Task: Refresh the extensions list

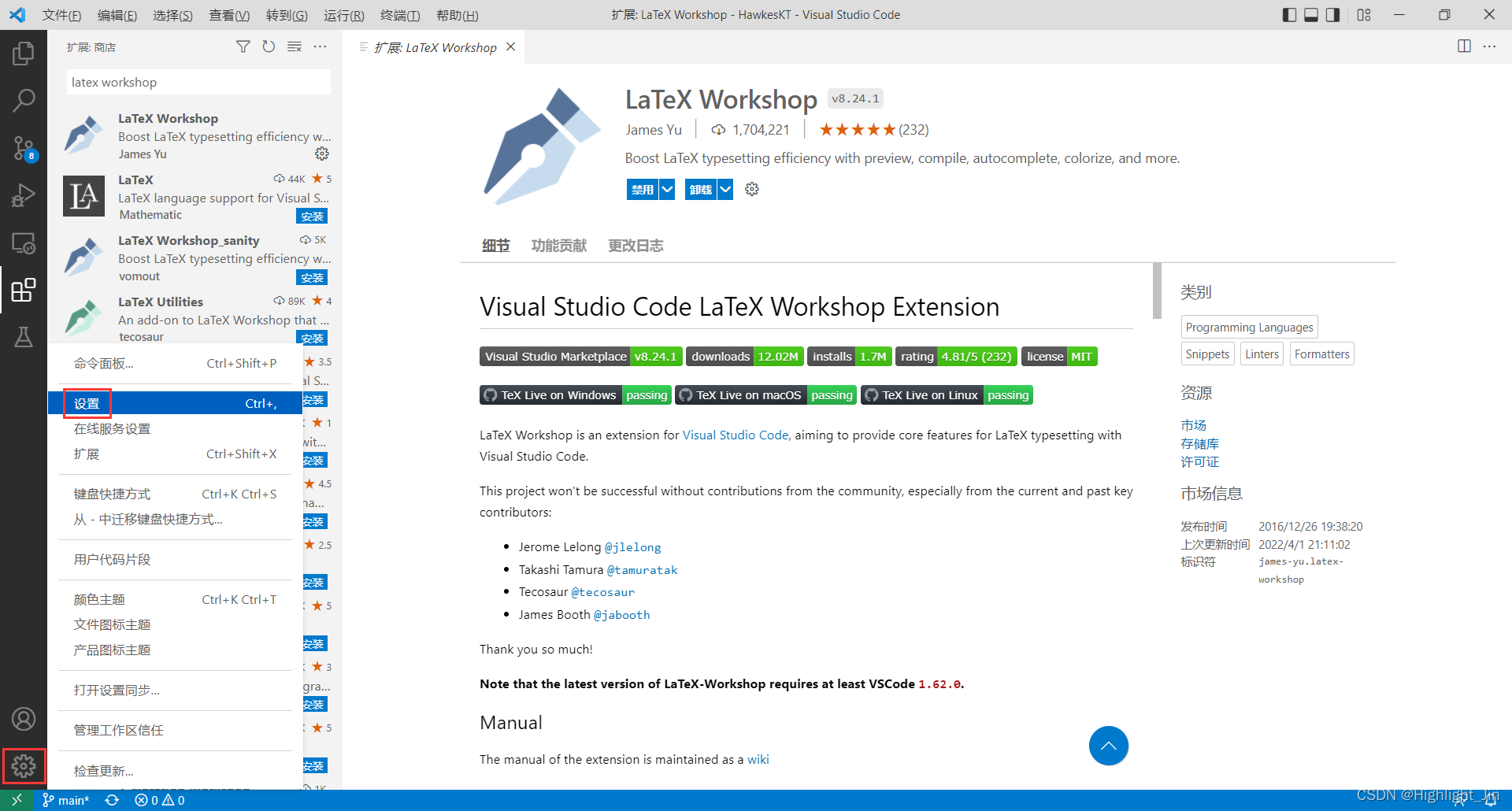Action: pos(269,47)
